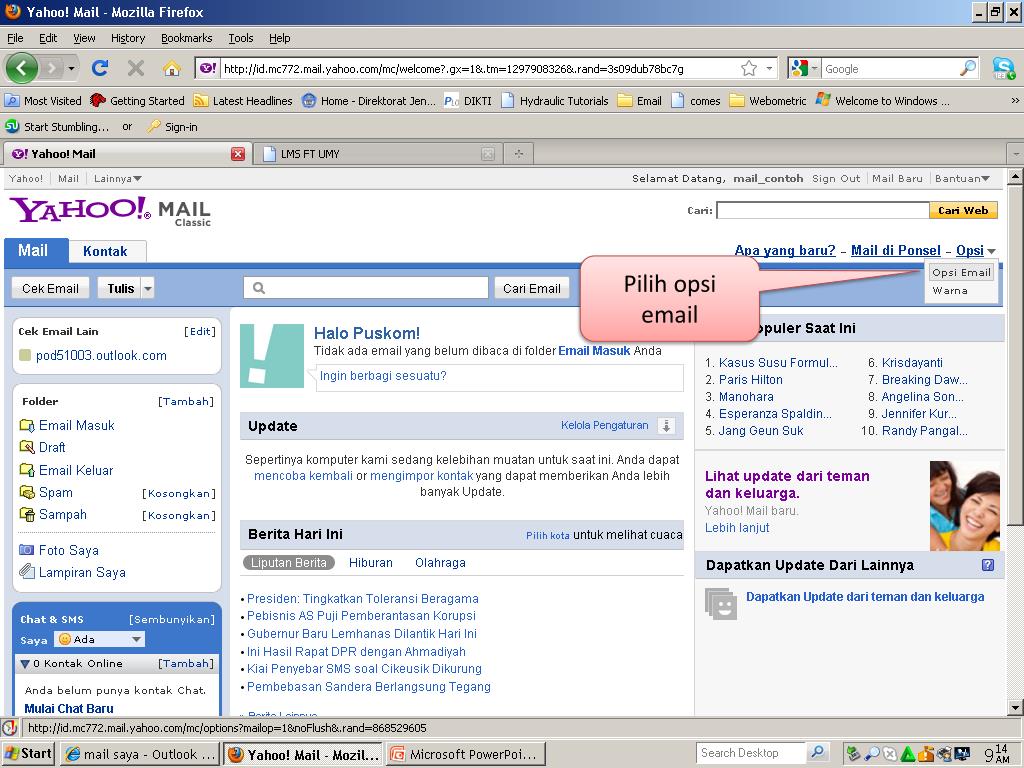The height and width of the screenshot is (768, 1024).
Task: Click the Update section down-arrow icon
Action: (666, 426)
